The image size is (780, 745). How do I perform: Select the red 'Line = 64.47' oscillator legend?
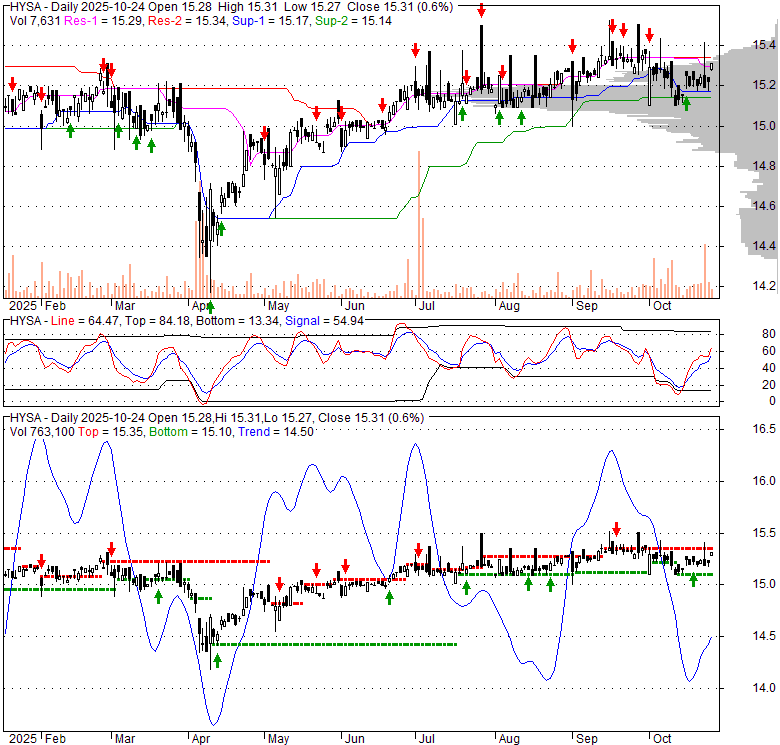click(x=85, y=321)
